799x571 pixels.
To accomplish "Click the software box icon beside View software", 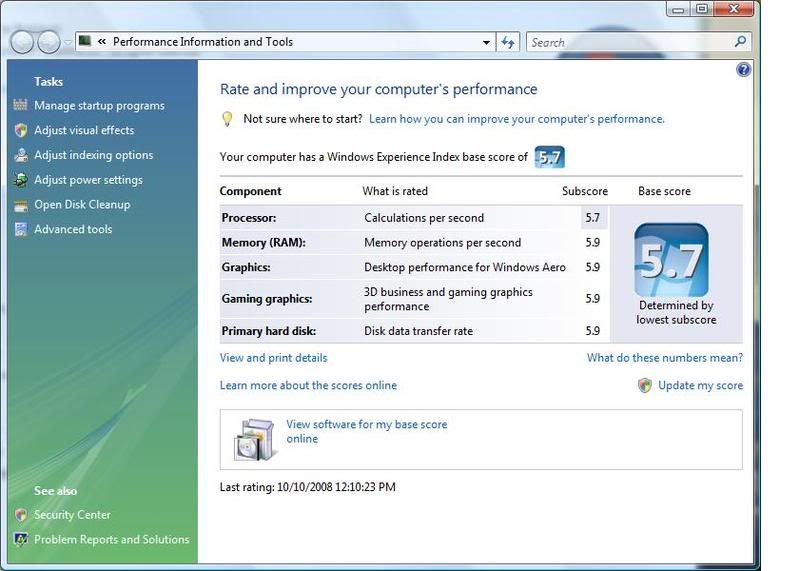I will click(x=254, y=440).
